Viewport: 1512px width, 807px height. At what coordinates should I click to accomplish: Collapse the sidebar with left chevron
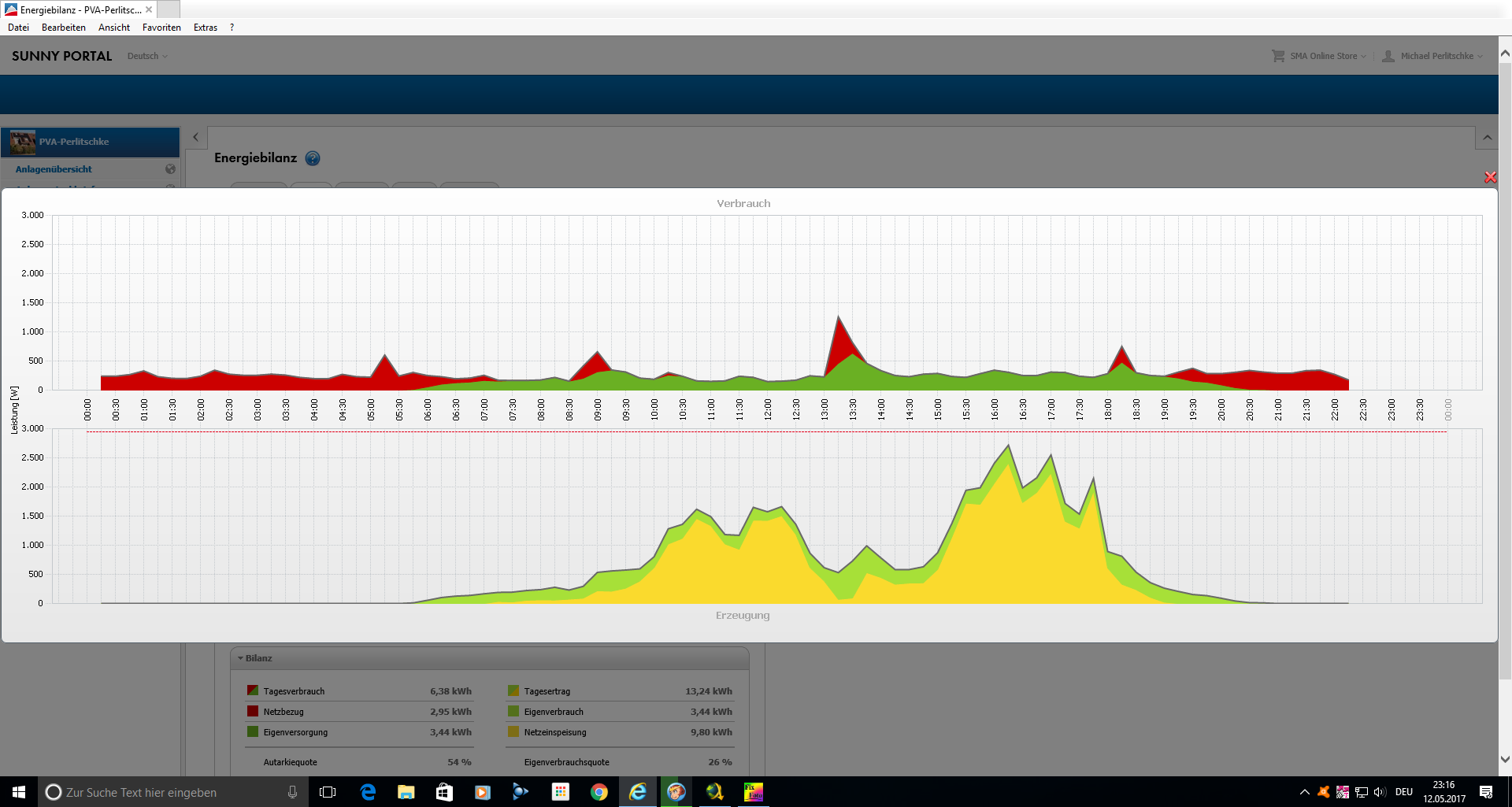tap(196, 137)
